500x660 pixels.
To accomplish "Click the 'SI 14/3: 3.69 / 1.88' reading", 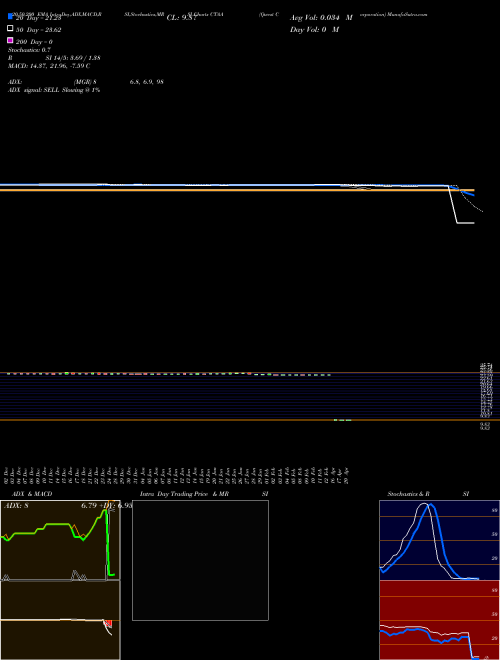I will pos(73,58).
